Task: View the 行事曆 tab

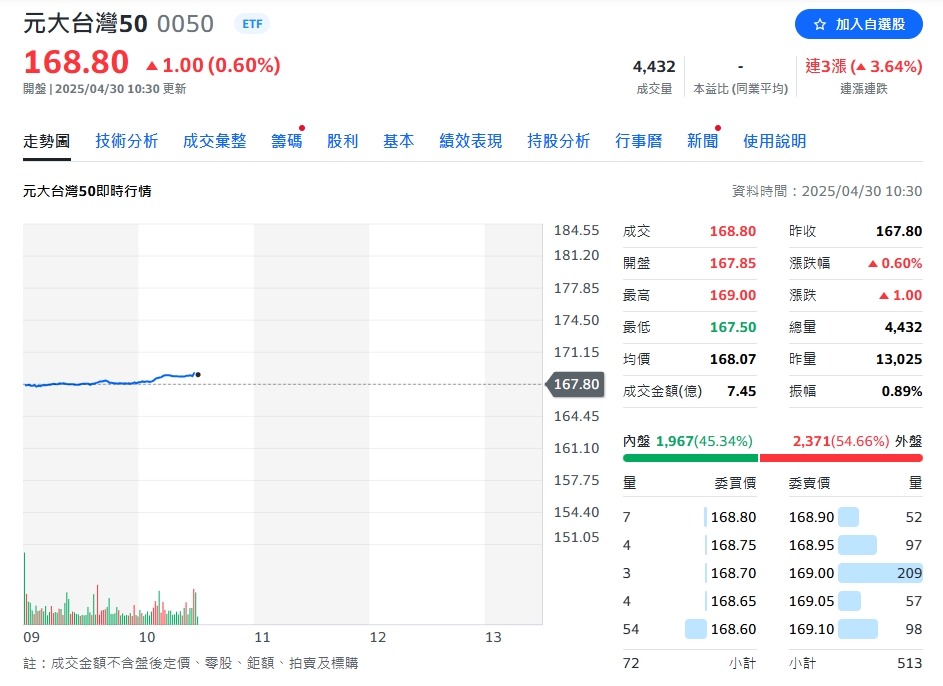Action: coord(637,141)
